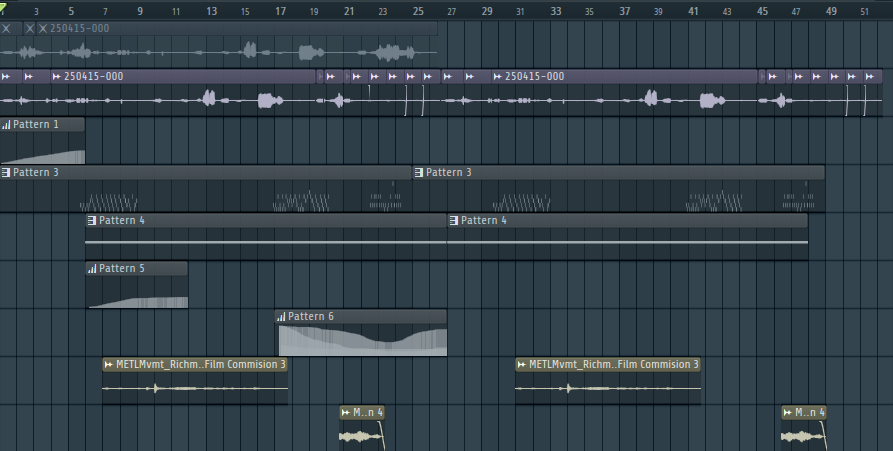The height and width of the screenshot is (451, 893).
Task: Set position to bar 13 on ruler
Action: coord(212,11)
